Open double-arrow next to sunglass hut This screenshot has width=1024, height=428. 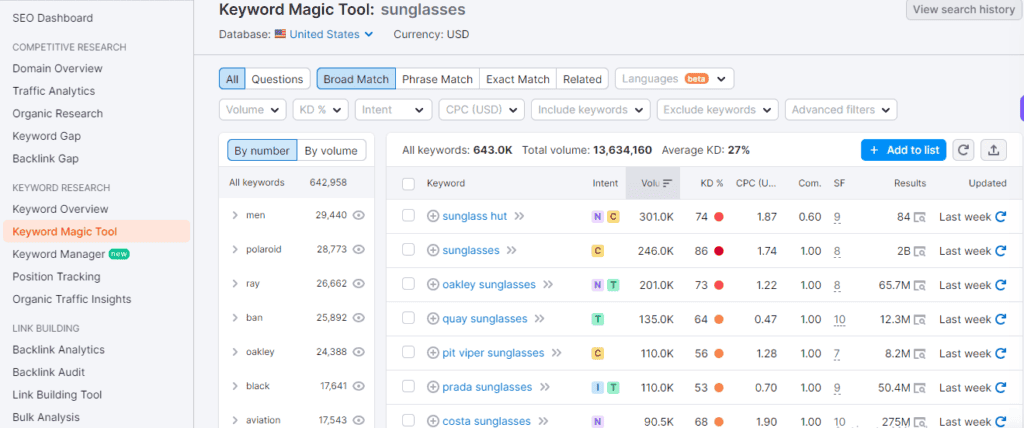[x=519, y=216]
